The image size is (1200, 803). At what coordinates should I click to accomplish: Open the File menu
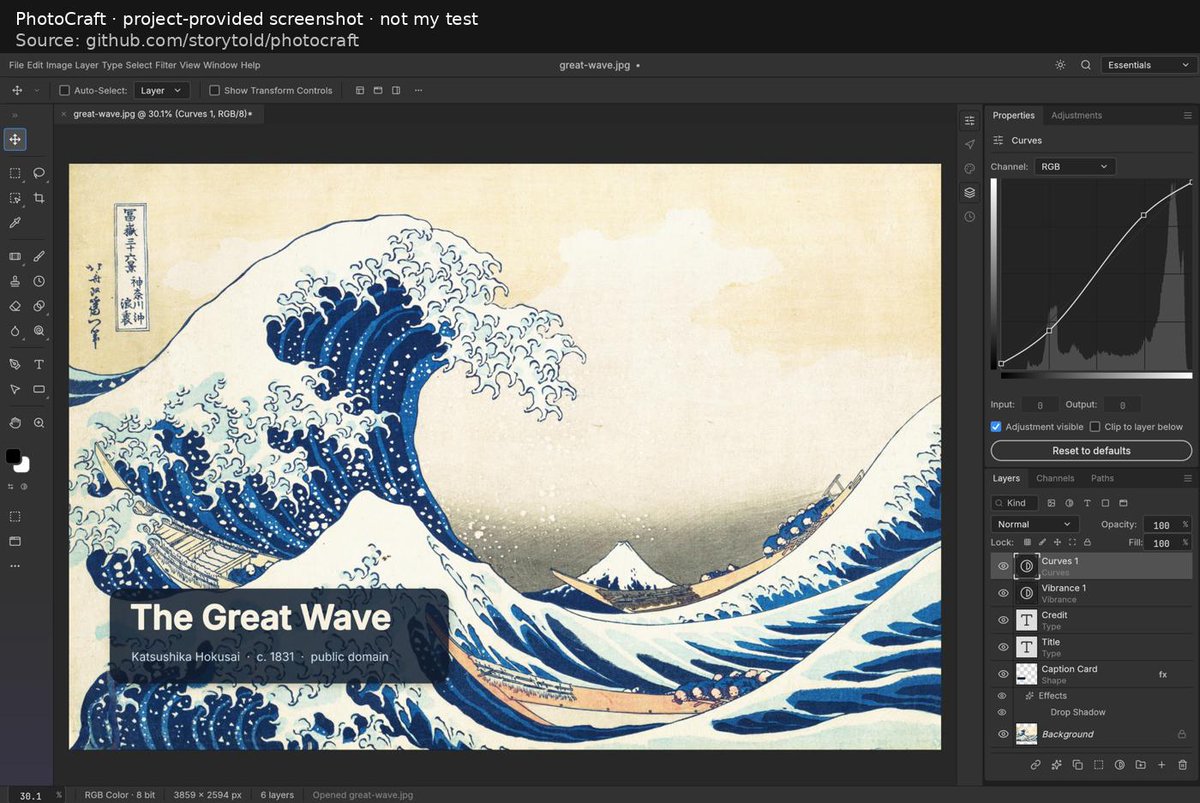[16, 65]
